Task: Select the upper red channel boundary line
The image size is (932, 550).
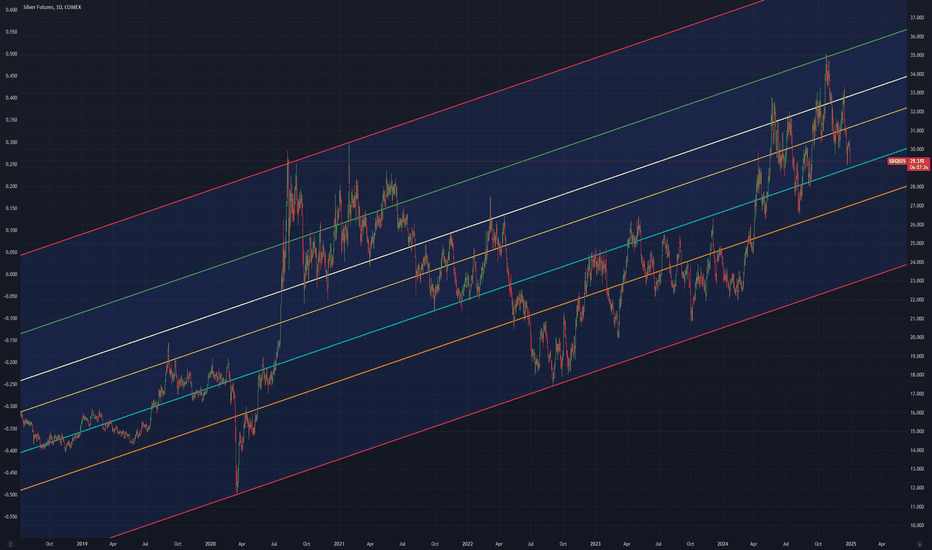Action: point(392,127)
